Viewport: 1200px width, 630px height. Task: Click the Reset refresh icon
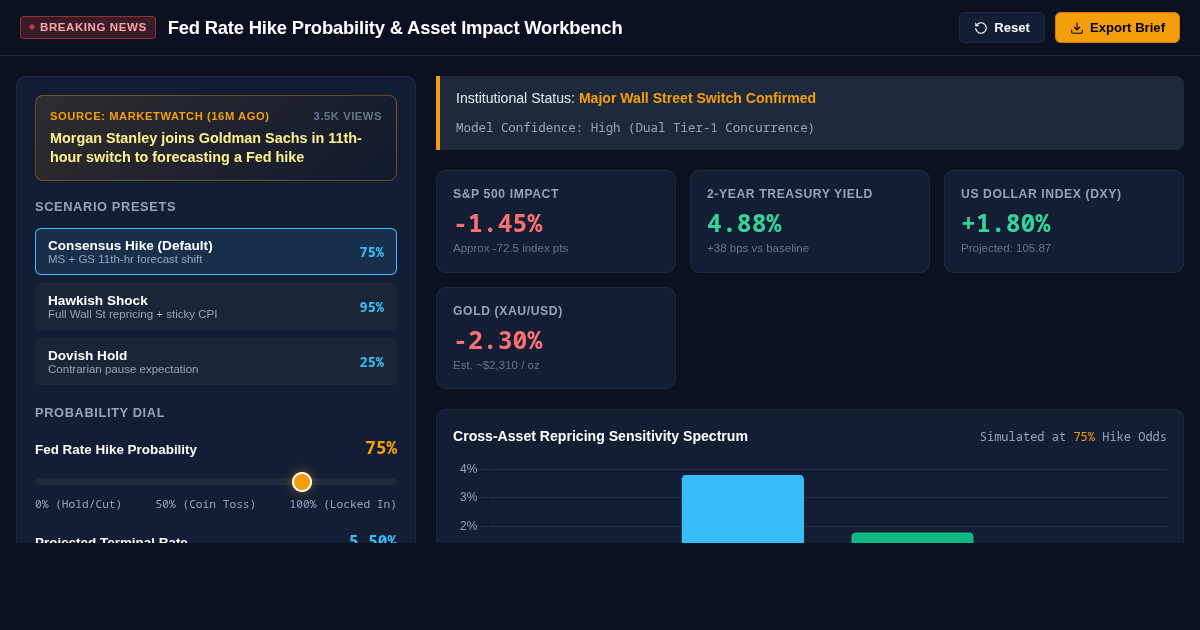981,28
